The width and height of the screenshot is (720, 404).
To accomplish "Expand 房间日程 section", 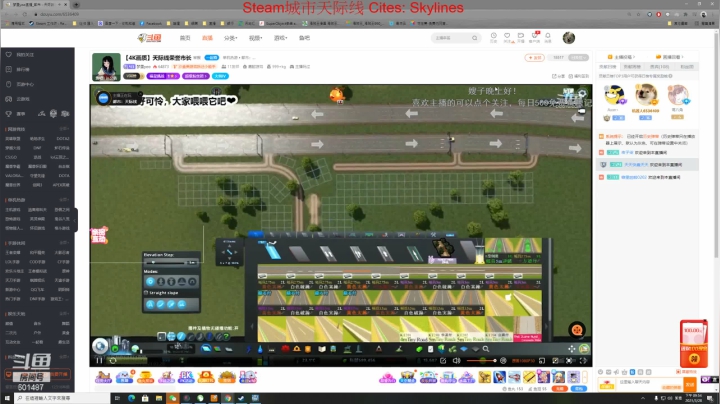I will coord(670,57).
